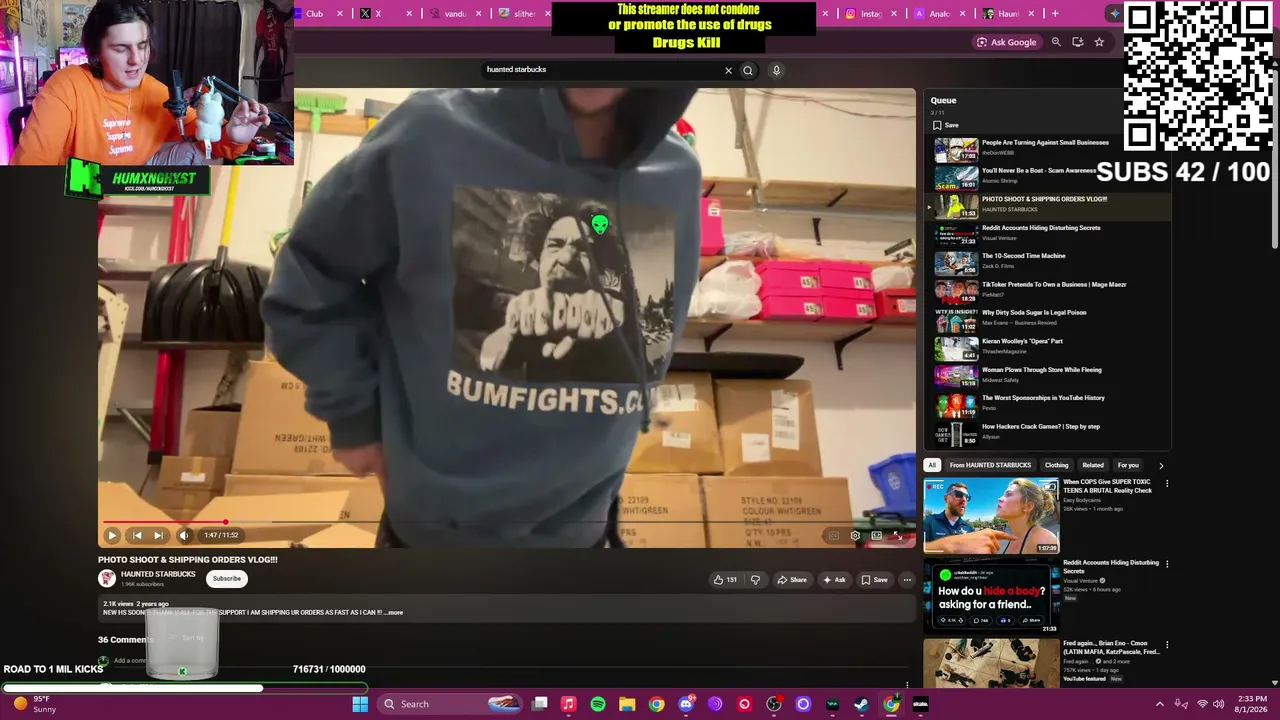Image resolution: width=1280 pixels, height=720 pixels.
Task: Open a new browser tab
Action: pyautogui.click(x=1055, y=14)
